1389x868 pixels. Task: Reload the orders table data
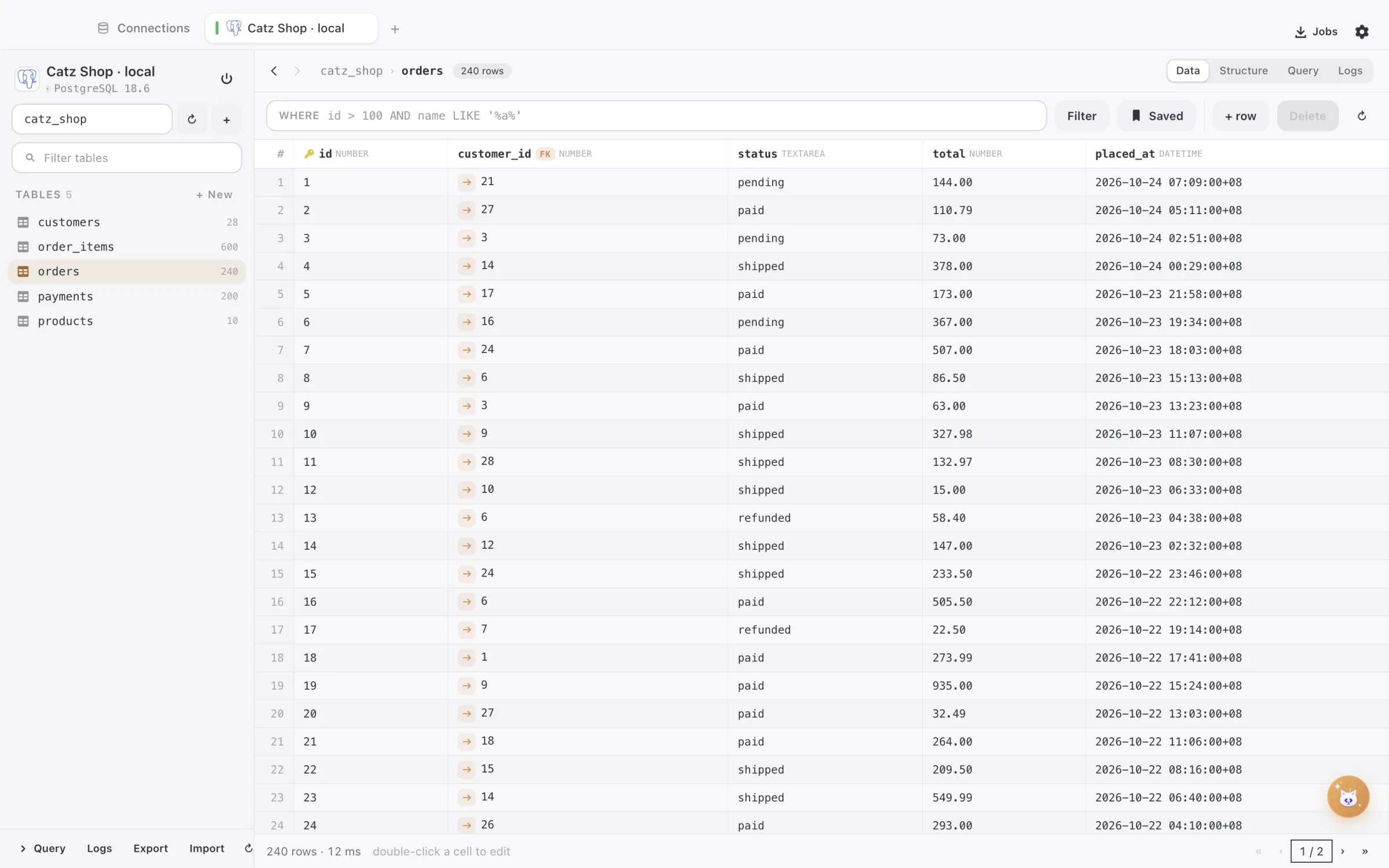(x=1362, y=116)
